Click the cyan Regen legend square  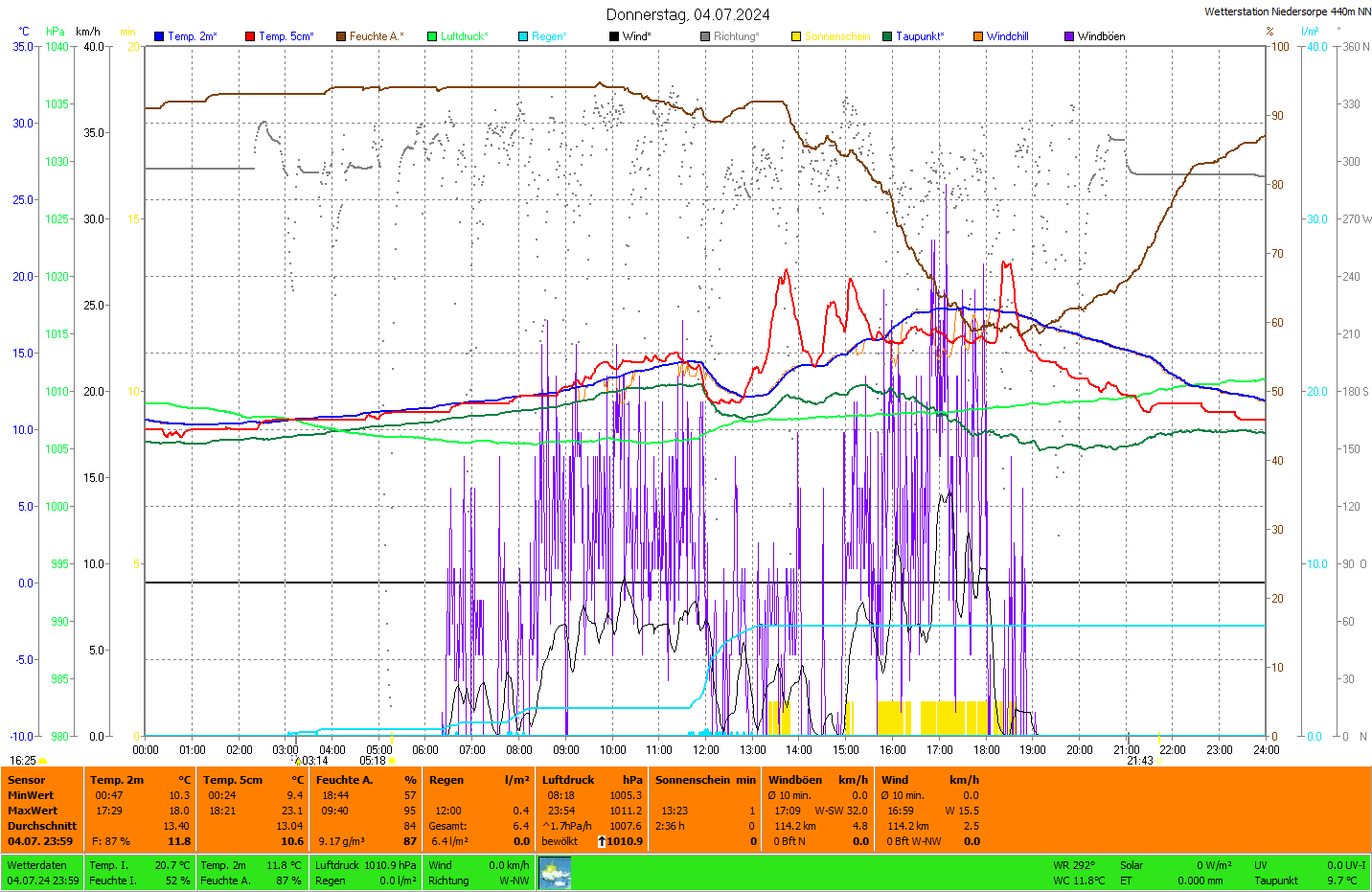tap(523, 36)
